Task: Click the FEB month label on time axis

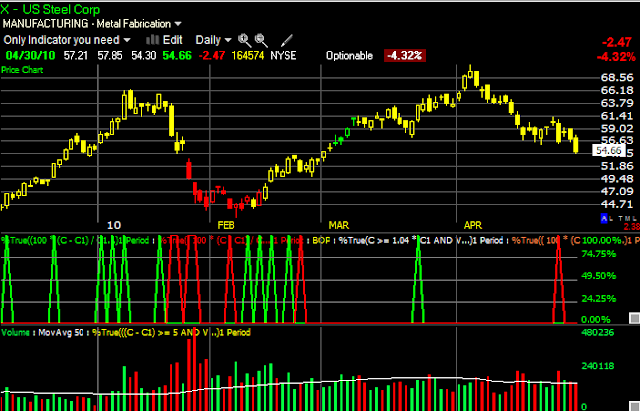Action: [x=226, y=225]
